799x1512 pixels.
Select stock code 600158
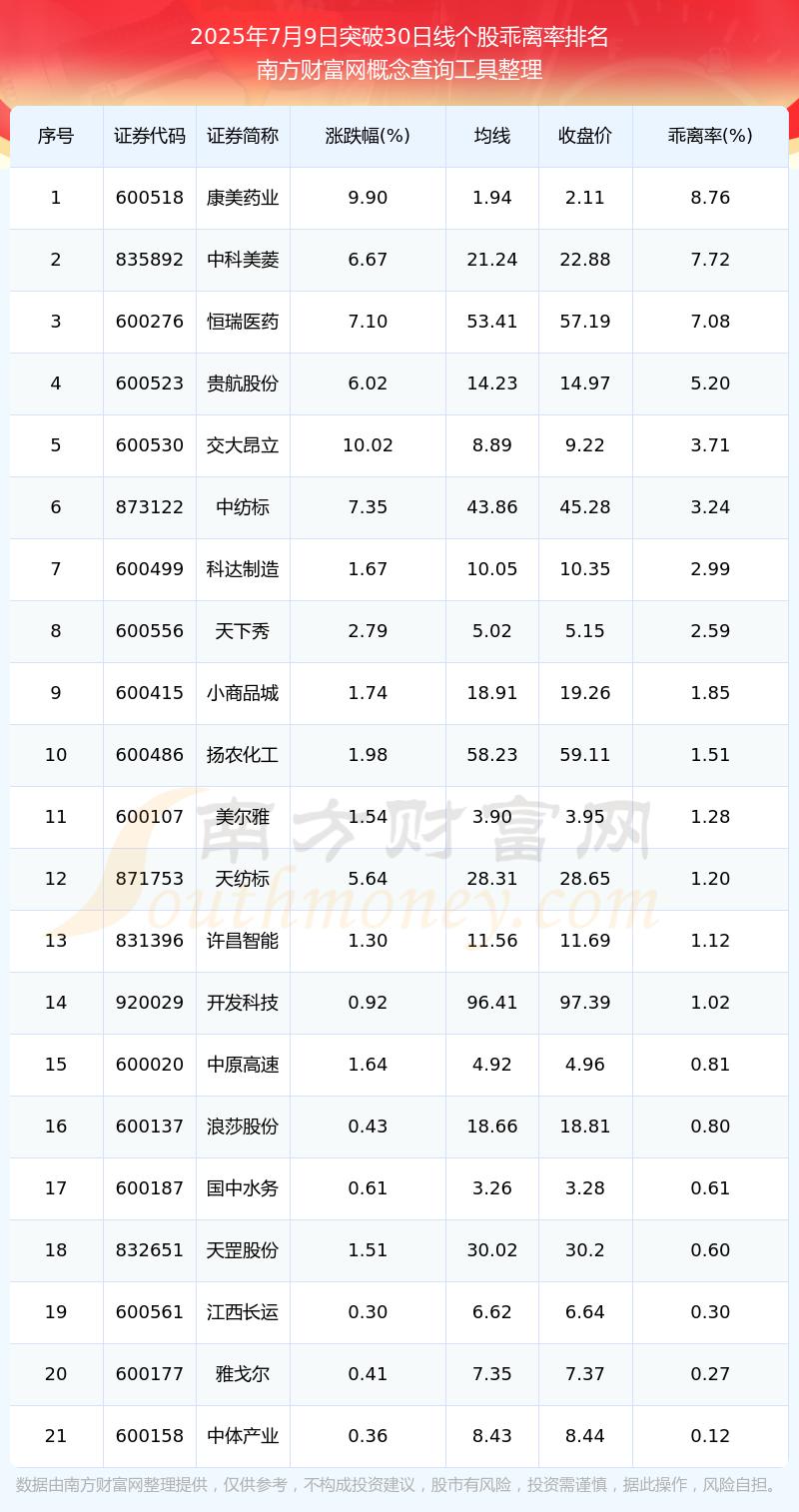[x=150, y=1436]
